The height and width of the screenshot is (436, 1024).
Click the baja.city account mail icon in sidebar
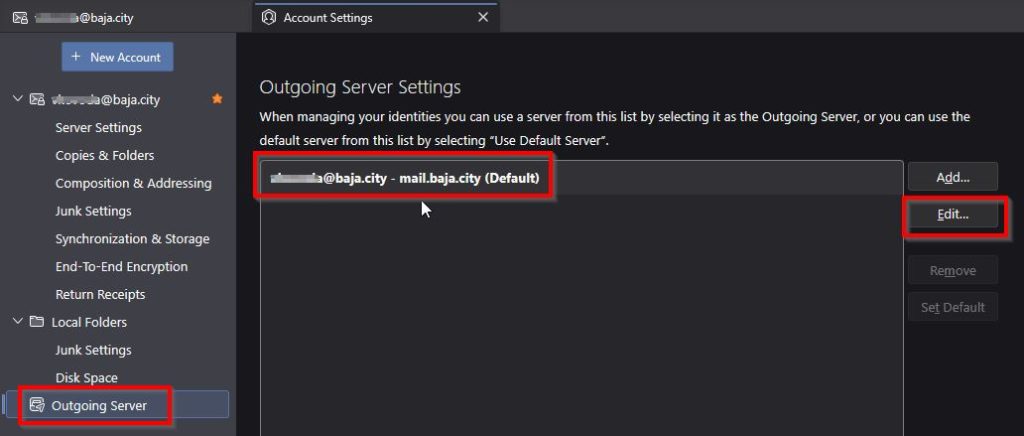point(38,100)
